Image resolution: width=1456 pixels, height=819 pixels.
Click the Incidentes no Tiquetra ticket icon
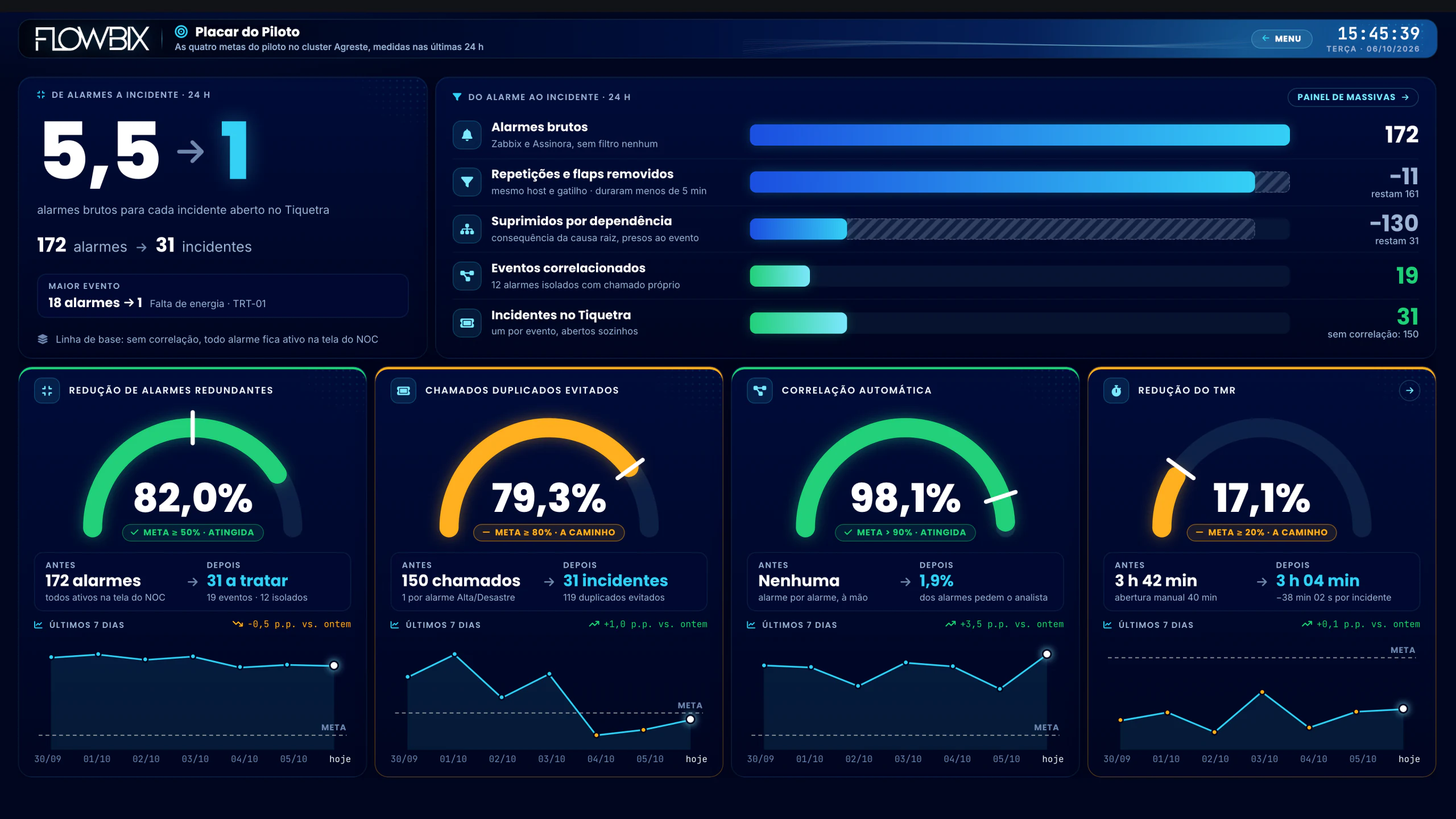tap(467, 323)
